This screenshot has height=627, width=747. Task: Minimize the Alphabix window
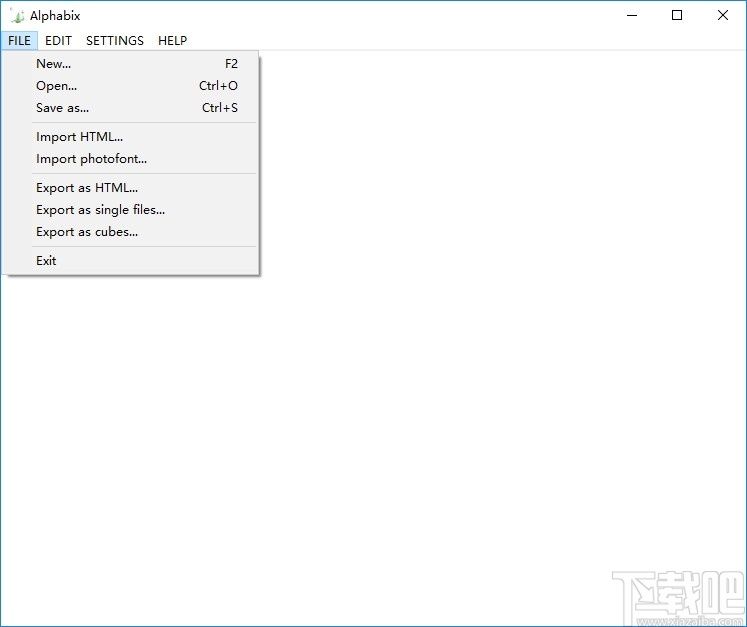pyautogui.click(x=632, y=15)
